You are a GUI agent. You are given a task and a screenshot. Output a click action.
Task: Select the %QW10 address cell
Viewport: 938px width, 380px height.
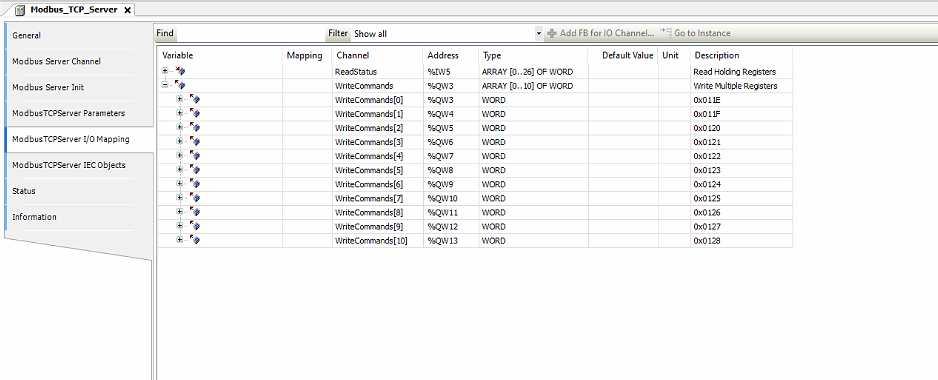pyautogui.click(x=451, y=198)
